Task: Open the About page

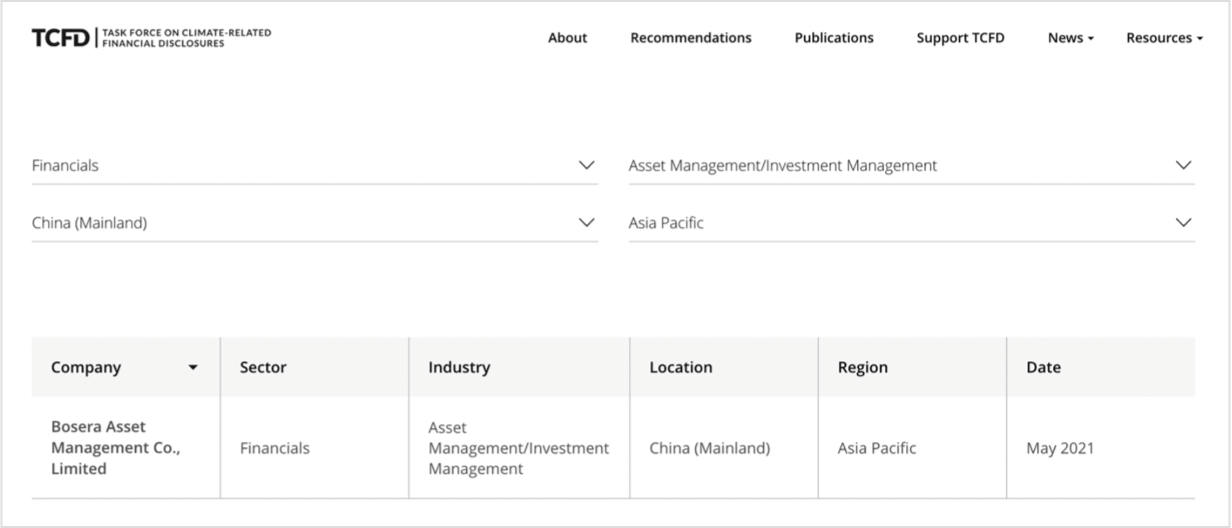Action: (567, 38)
